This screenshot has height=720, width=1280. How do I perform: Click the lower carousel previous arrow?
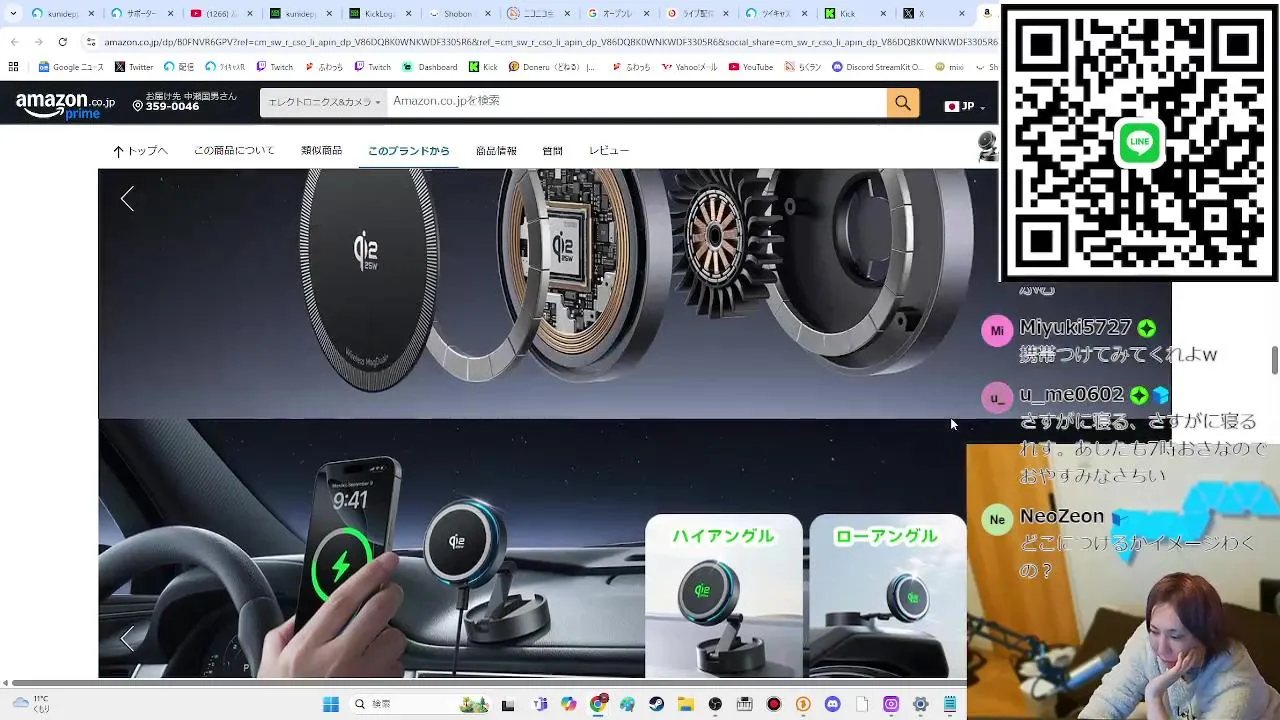tap(127, 638)
